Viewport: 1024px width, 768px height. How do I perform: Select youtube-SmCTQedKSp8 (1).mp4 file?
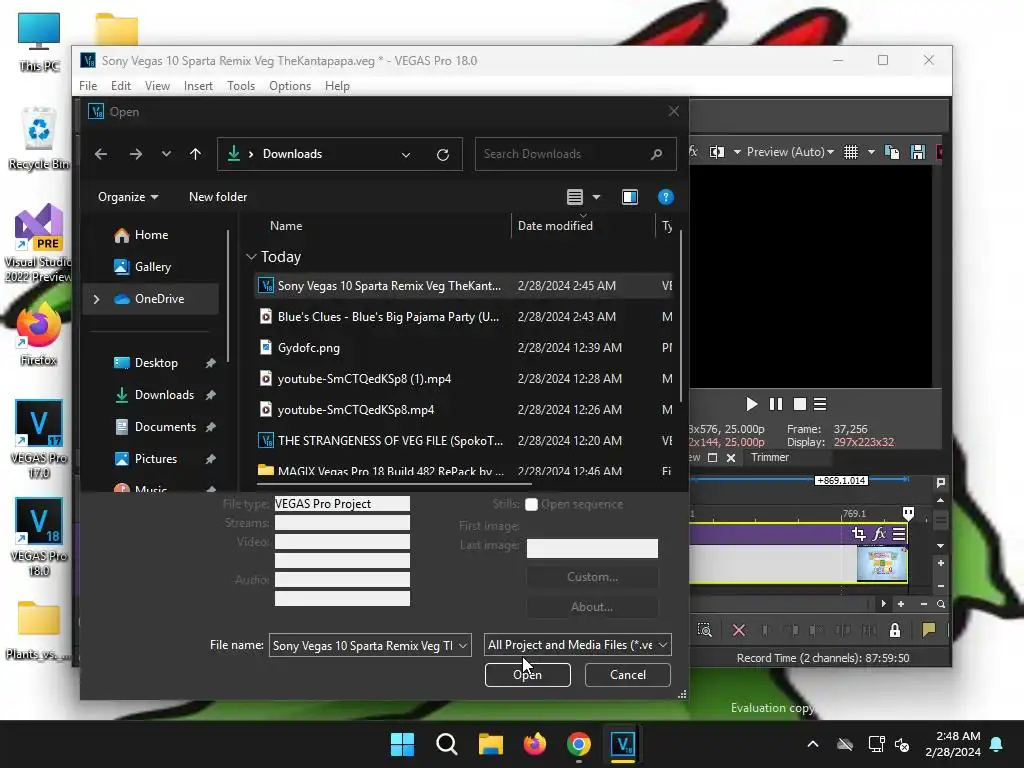point(462,379)
